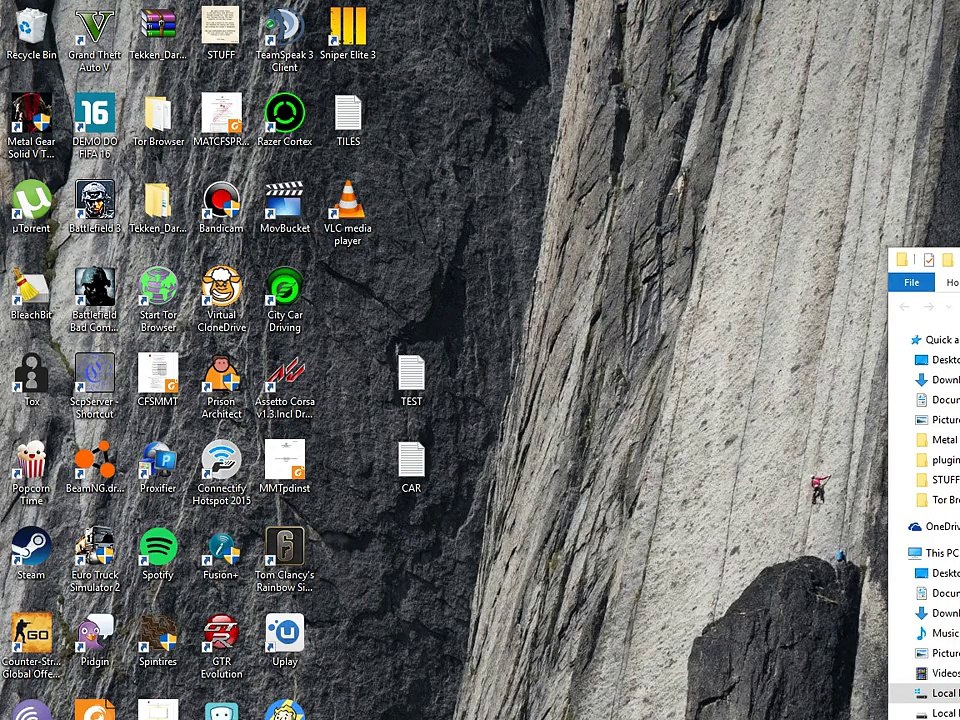Select Quick access in Explorer sidebar
The width and height of the screenshot is (960, 720).
(935, 340)
